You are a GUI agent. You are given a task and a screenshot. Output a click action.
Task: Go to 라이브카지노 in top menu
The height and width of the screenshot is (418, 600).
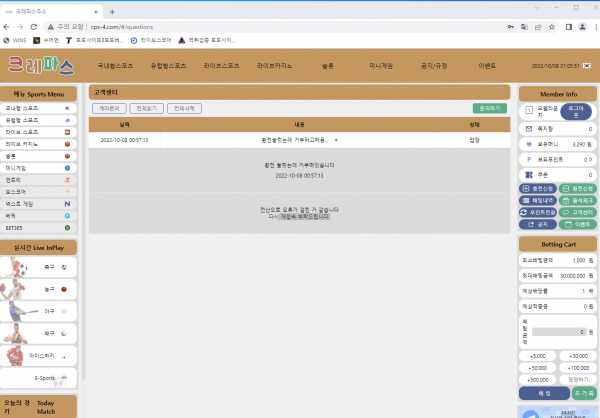(x=277, y=65)
